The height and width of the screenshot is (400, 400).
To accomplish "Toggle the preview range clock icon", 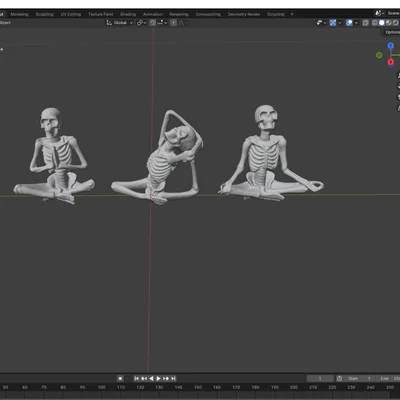I will pyautogui.click(x=339, y=378).
